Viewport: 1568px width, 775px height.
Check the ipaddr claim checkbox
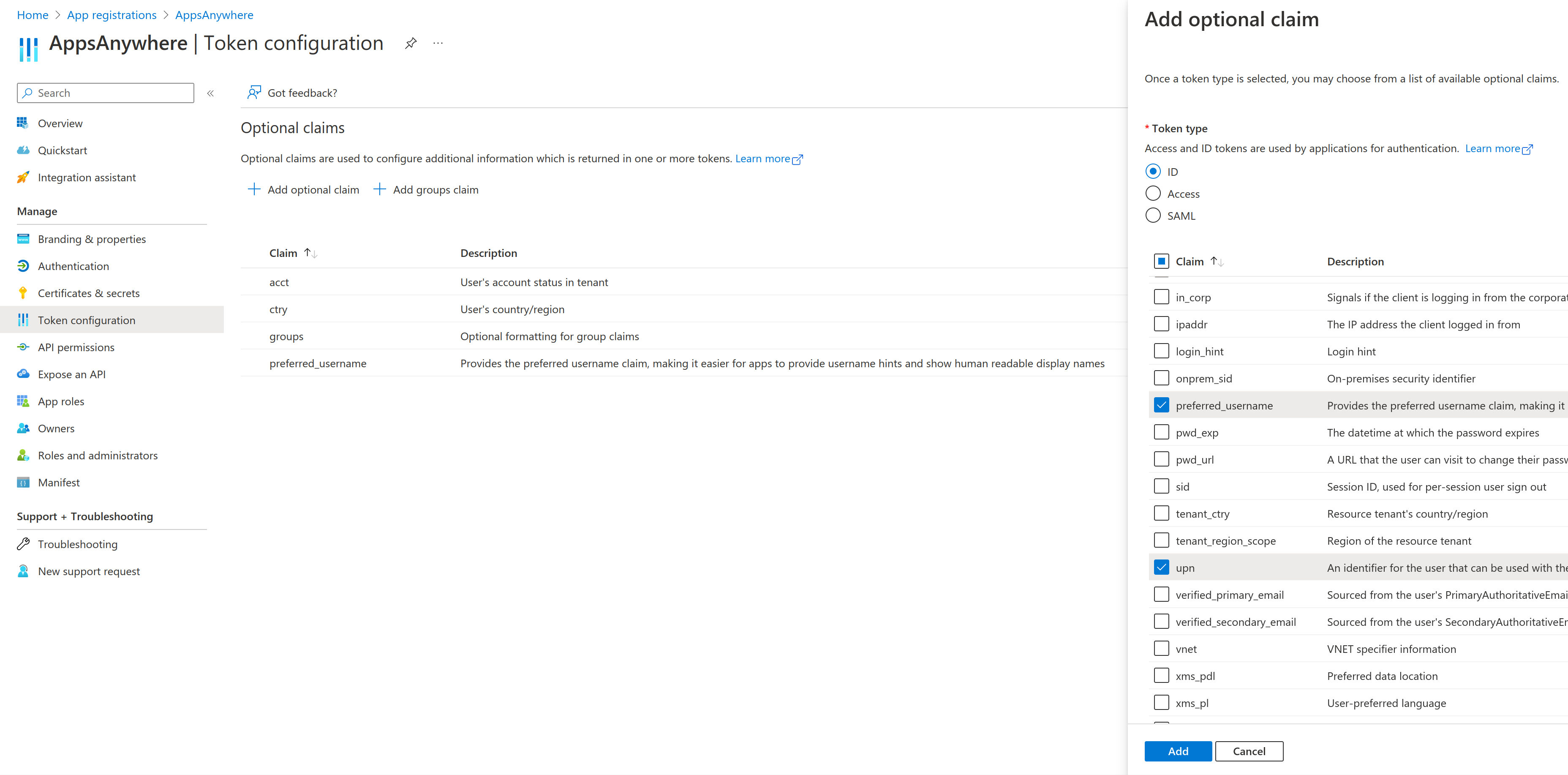coord(1161,324)
